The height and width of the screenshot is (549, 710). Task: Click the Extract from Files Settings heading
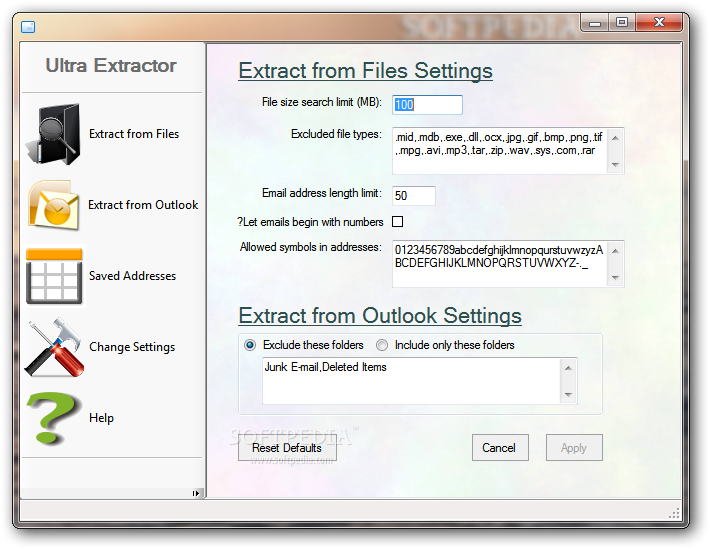point(365,71)
